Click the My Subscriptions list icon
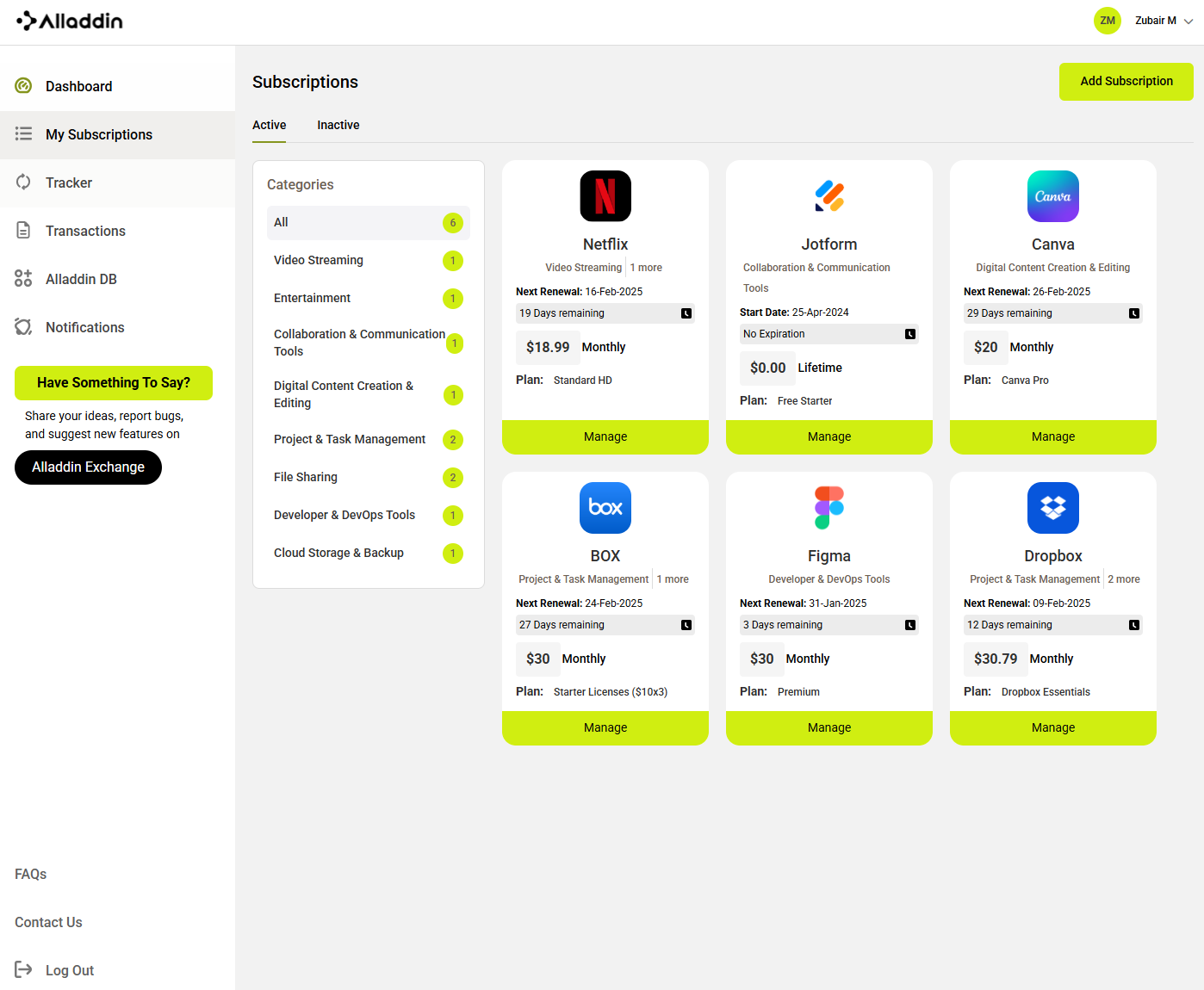This screenshot has width=1204, height=990. pyautogui.click(x=23, y=134)
